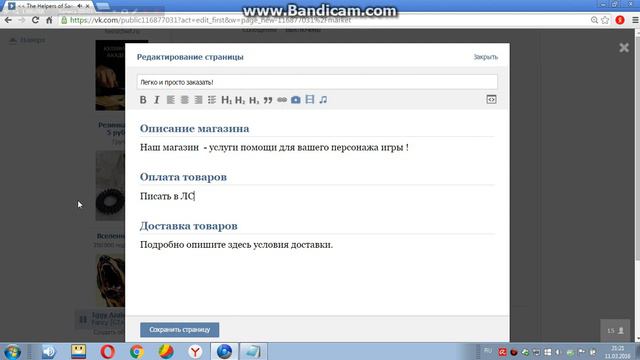Switch to wiki markup mode icon

tap(491, 100)
